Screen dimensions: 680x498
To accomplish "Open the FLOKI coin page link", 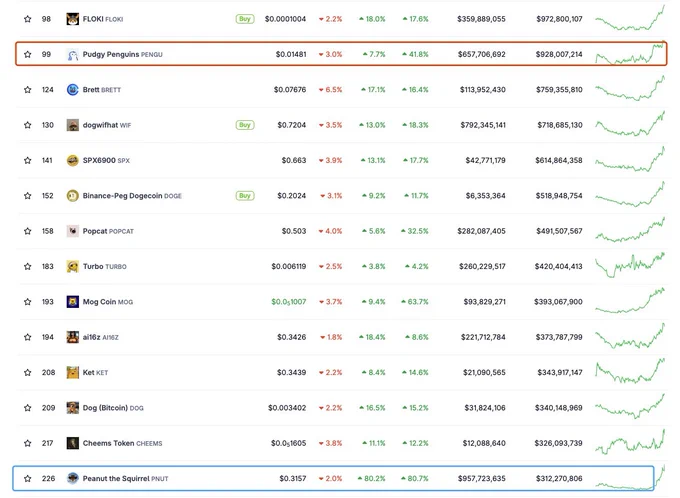I will pos(103,19).
